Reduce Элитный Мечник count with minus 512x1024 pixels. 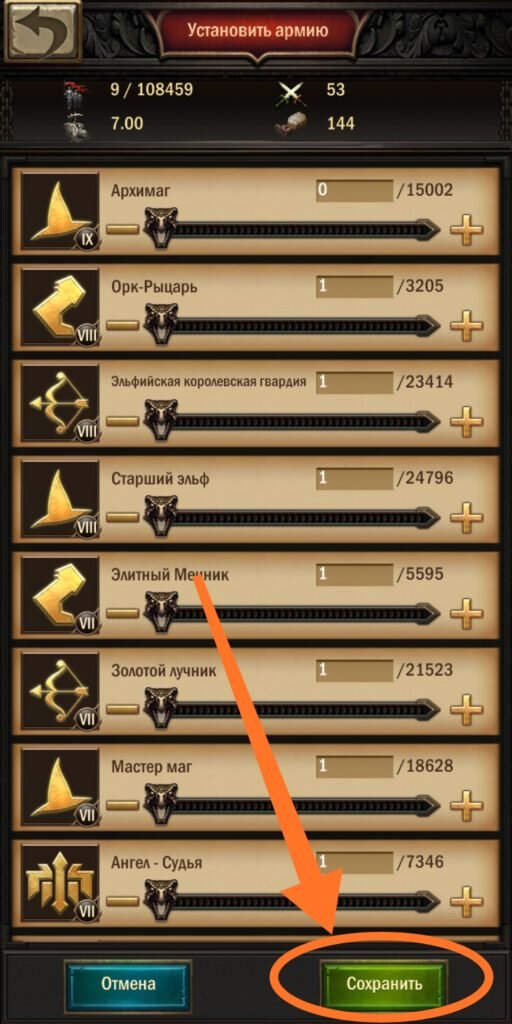coord(123,614)
